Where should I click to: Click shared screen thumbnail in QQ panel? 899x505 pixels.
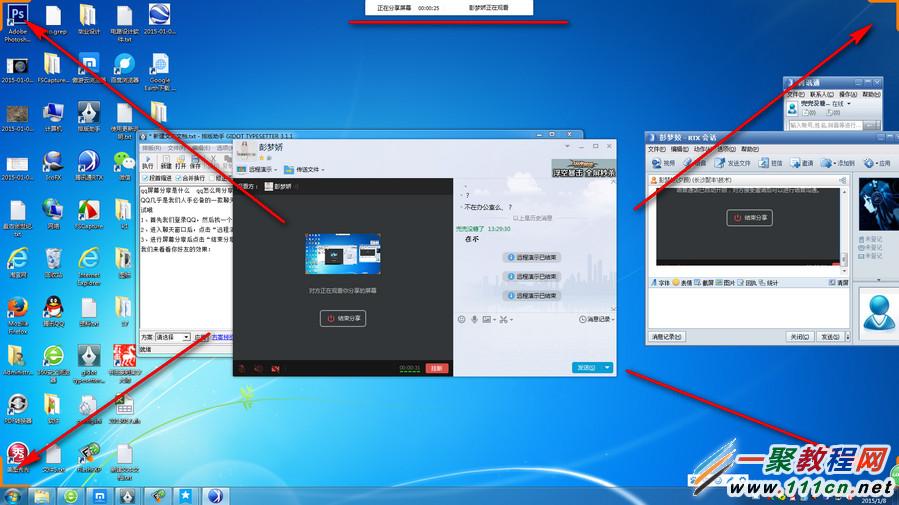[x=343, y=254]
